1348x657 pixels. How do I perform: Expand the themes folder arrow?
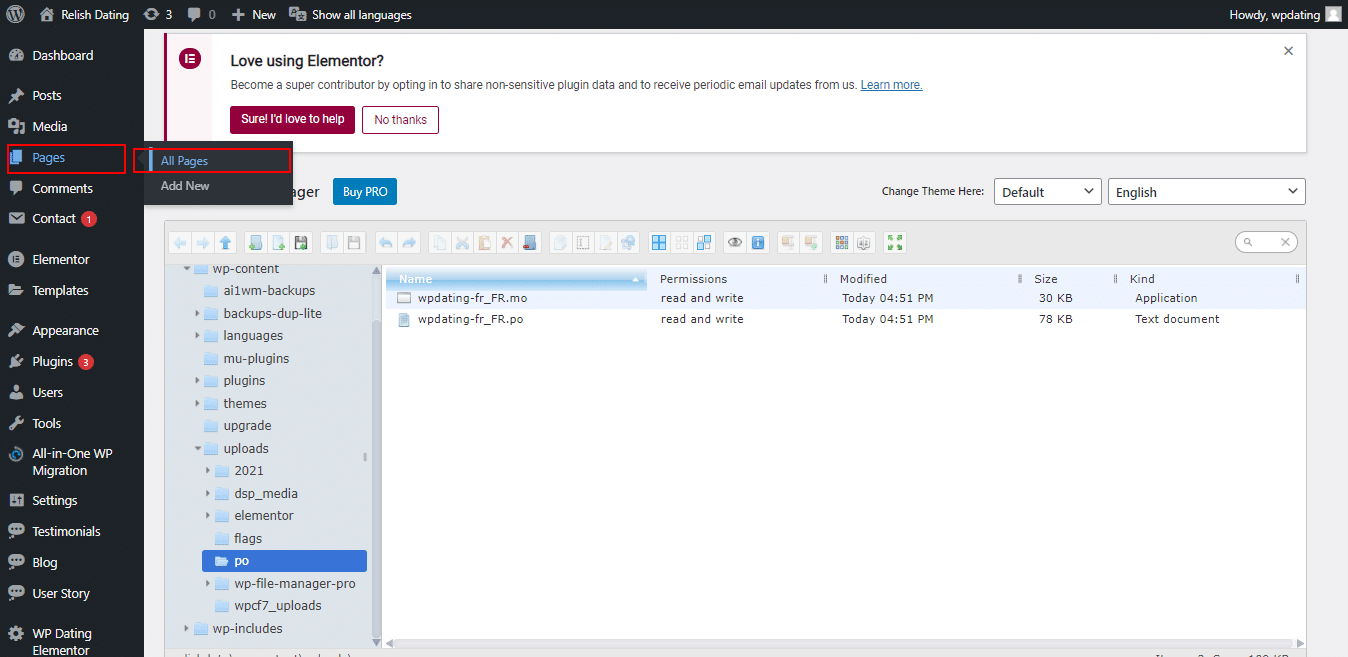(198, 404)
